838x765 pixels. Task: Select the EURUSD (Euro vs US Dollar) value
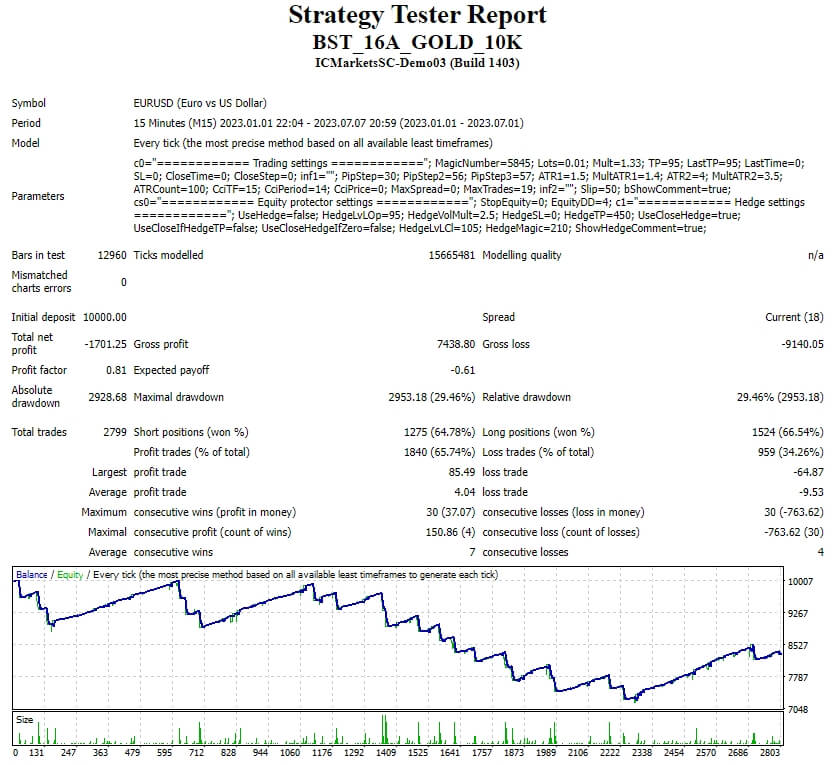[x=200, y=103]
